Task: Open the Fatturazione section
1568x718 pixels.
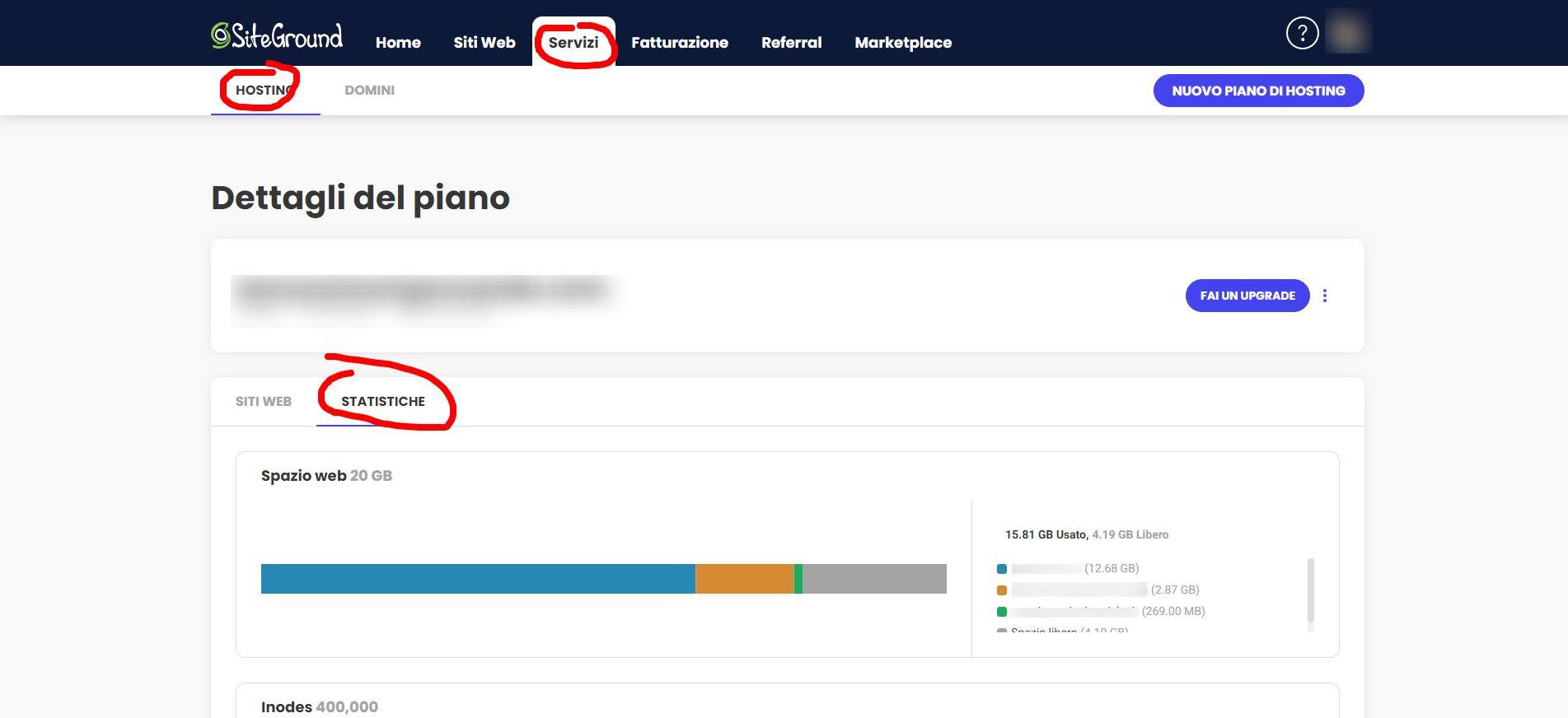Action: click(680, 43)
